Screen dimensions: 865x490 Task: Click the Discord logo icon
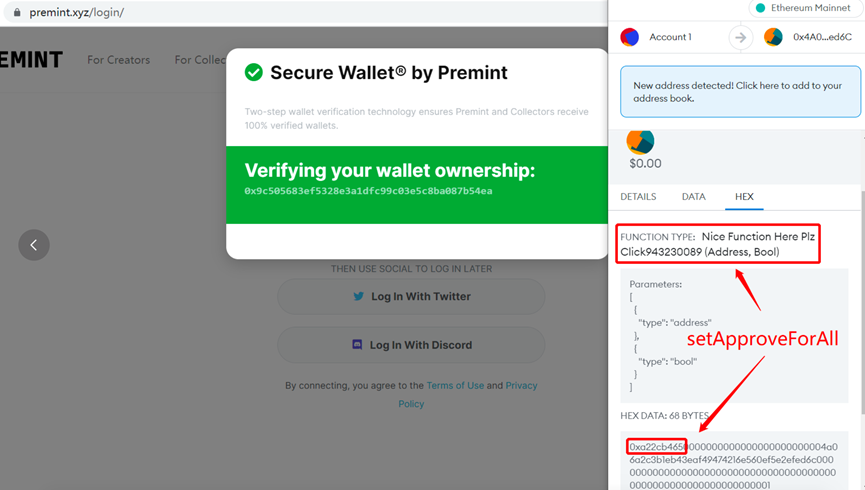coord(357,344)
